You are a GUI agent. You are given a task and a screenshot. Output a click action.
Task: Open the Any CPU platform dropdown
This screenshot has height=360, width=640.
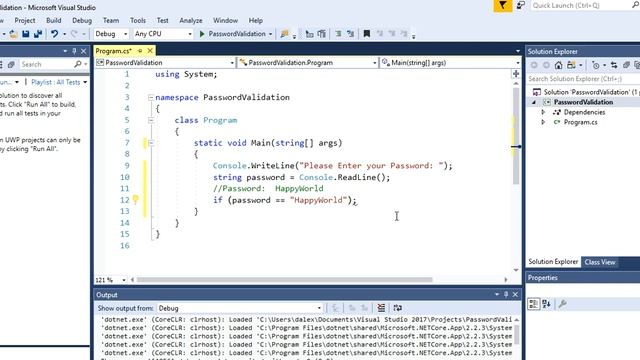(x=163, y=34)
